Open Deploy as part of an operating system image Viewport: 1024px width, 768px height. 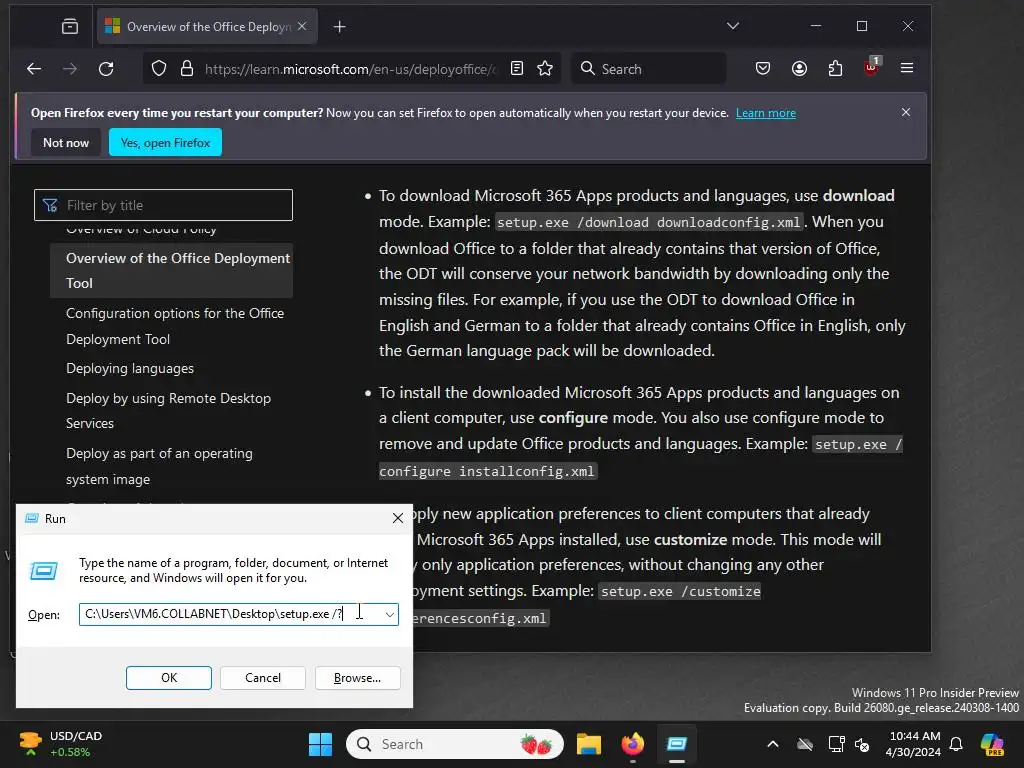[159, 466]
